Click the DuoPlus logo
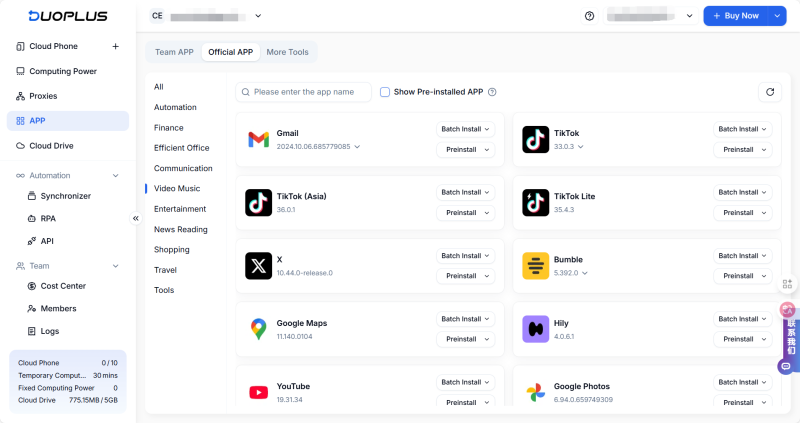Image resolution: width=800 pixels, height=423 pixels. tap(68, 16)
